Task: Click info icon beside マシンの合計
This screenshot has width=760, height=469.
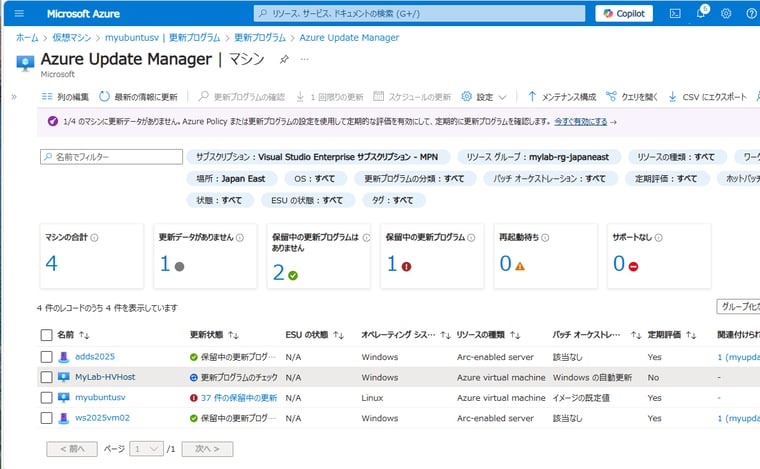Action: pos(95,237)
